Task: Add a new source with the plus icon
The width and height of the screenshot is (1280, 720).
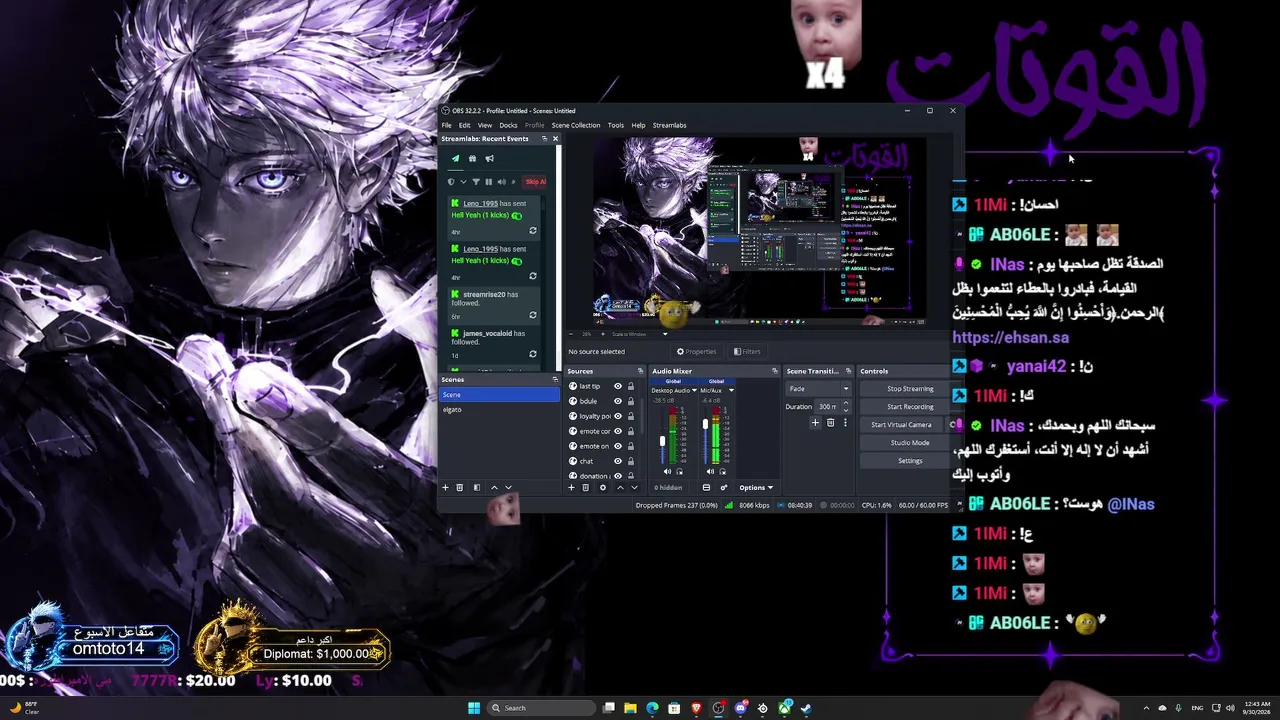Action: click(x=572, y=487)
